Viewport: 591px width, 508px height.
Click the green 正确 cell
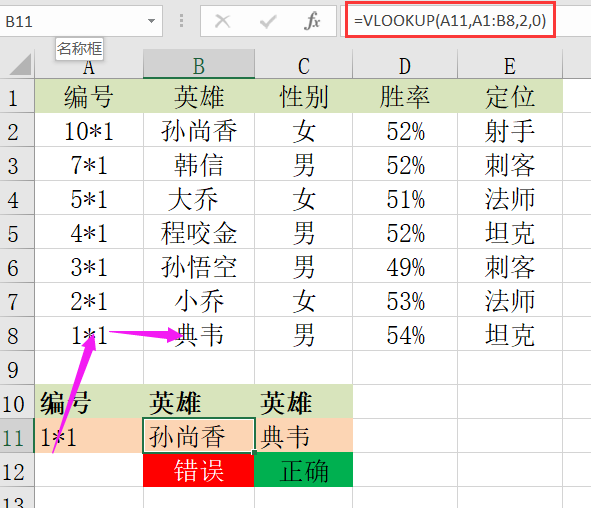coord(303,470)
